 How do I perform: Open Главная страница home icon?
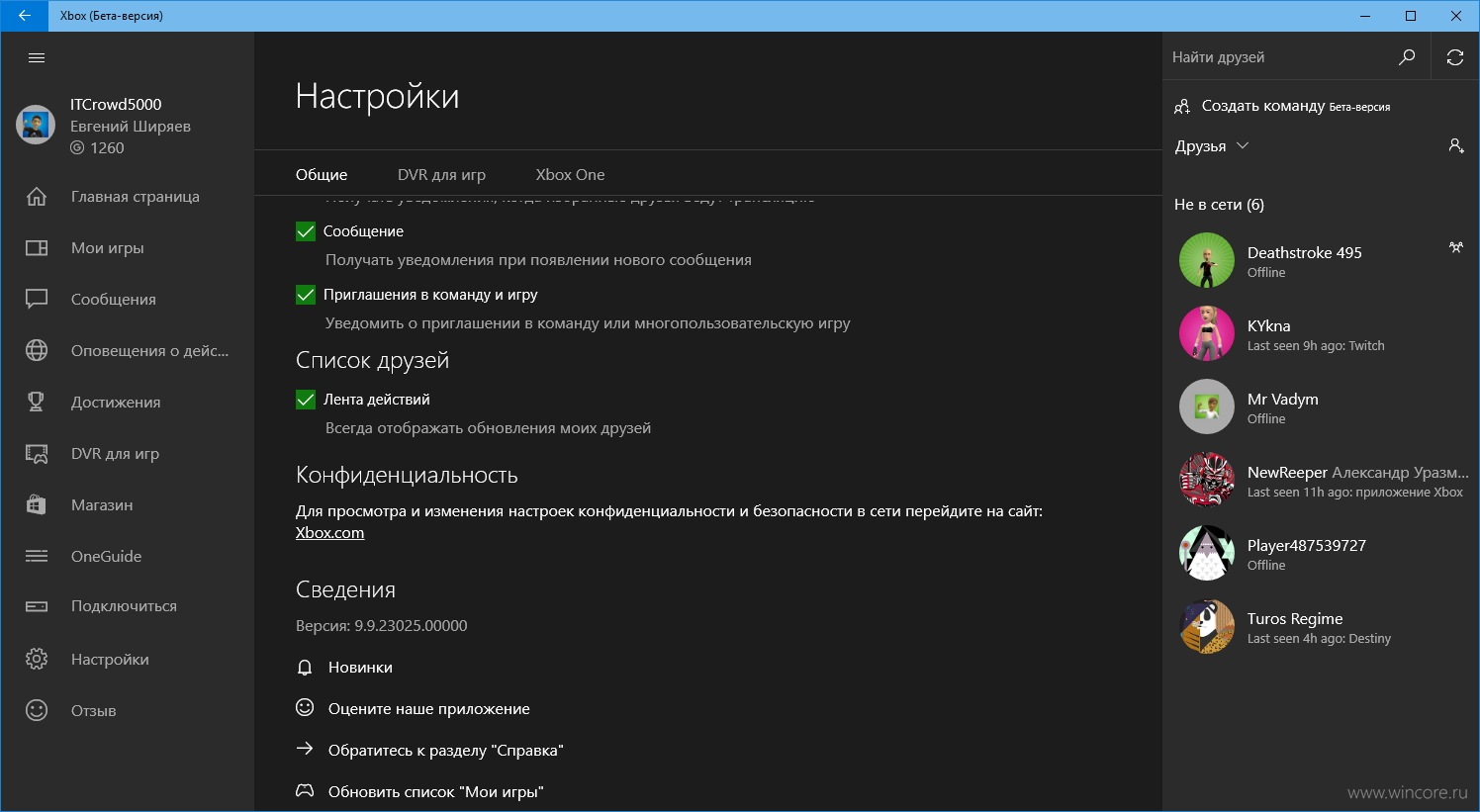(x=37, y=197)
